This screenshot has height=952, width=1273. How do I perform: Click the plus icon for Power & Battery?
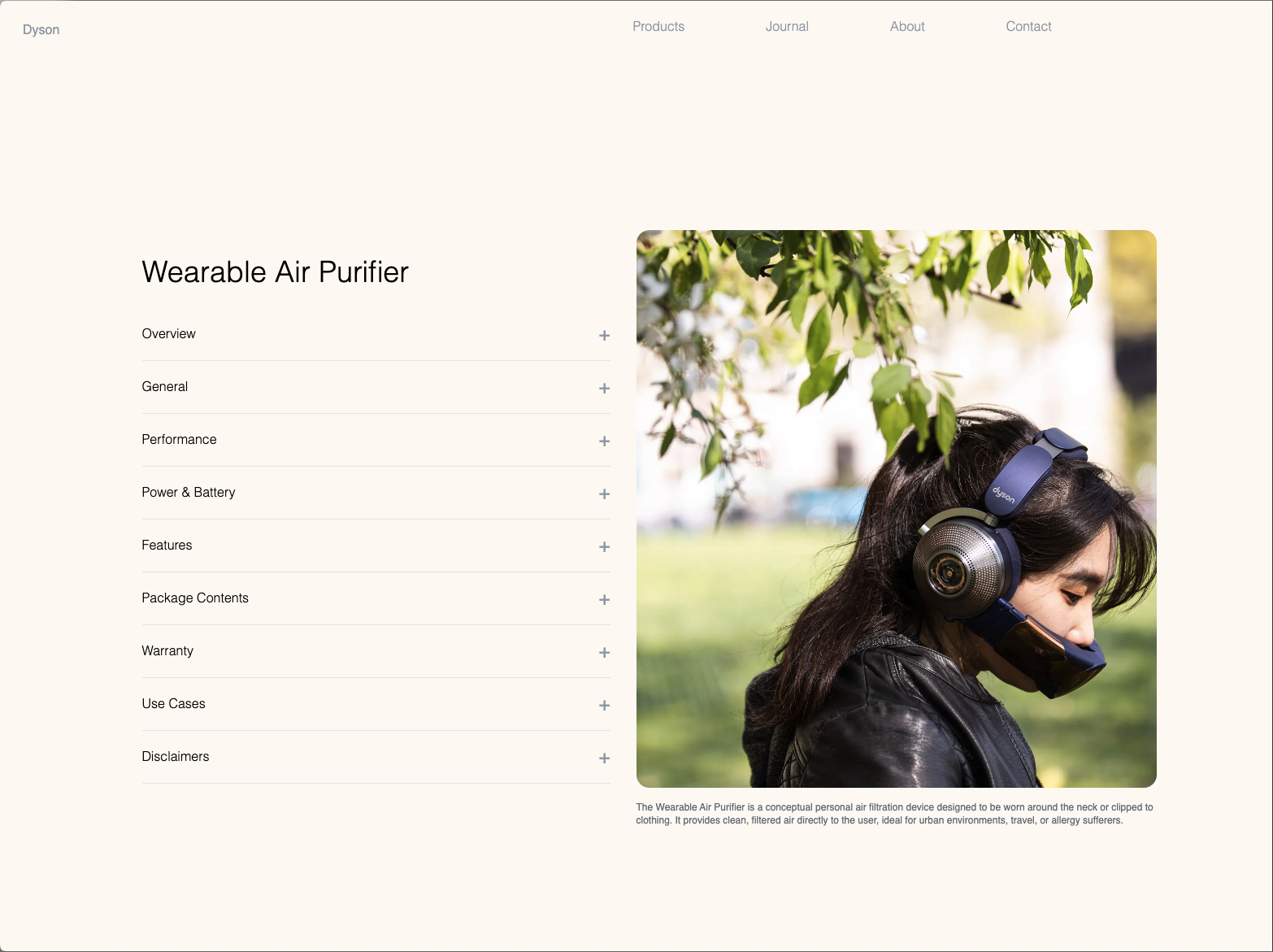pos(604,493)
